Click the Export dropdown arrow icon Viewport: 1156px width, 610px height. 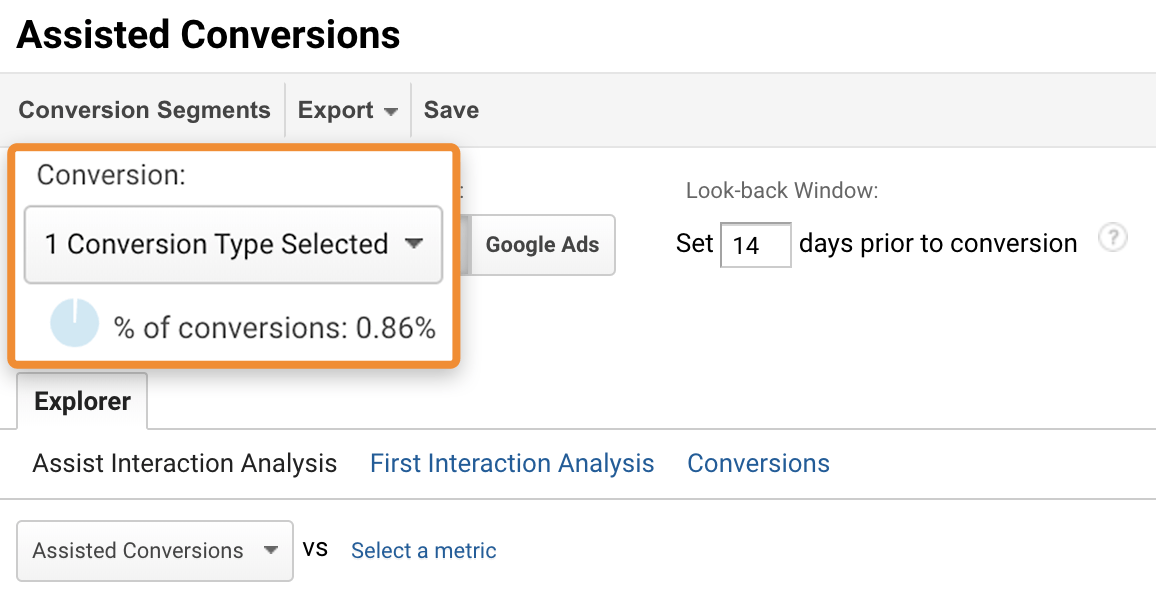[x=391, y=111]
